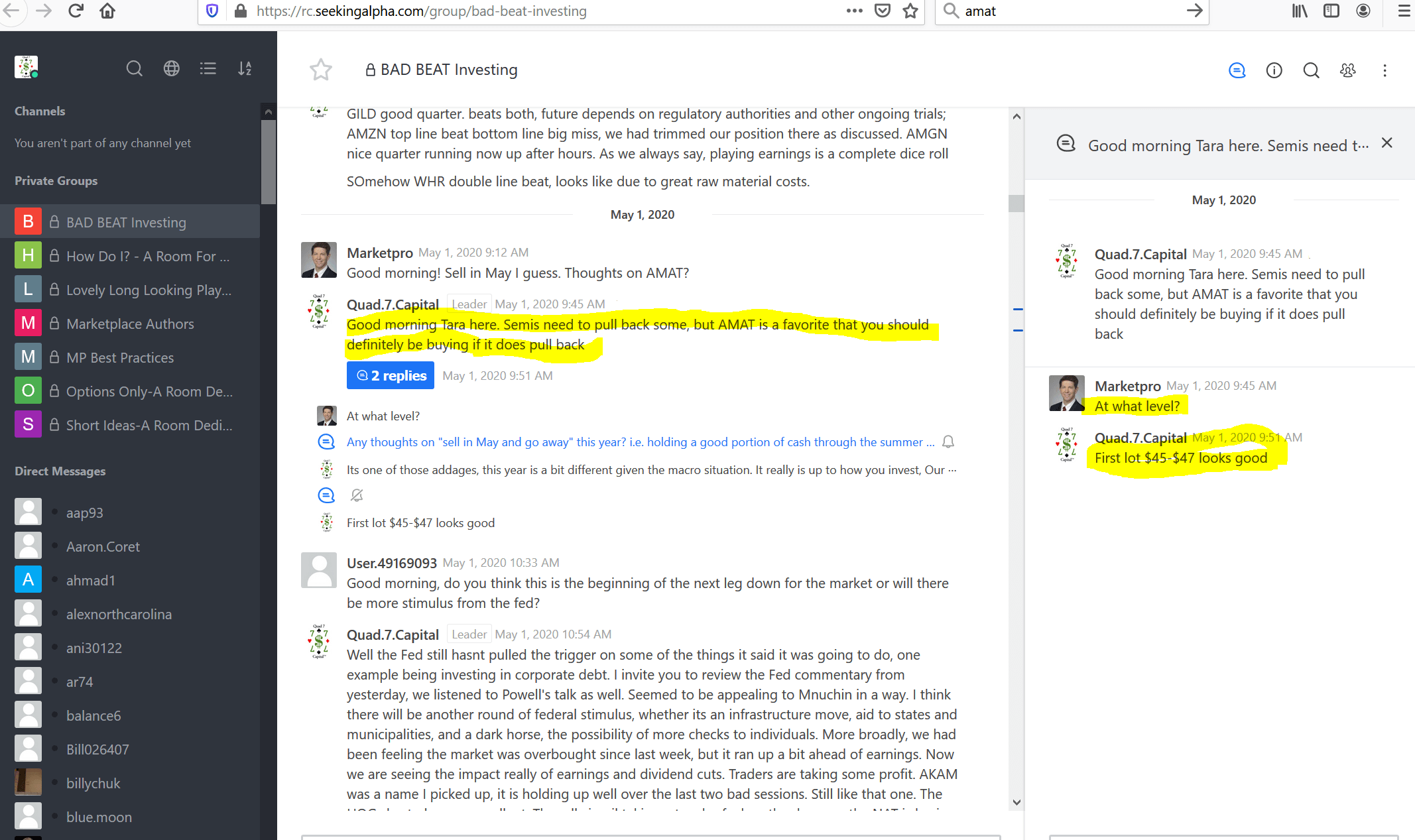Reload the page in the browser toolbar
1415x840 pixels.
tap(76, 11)
